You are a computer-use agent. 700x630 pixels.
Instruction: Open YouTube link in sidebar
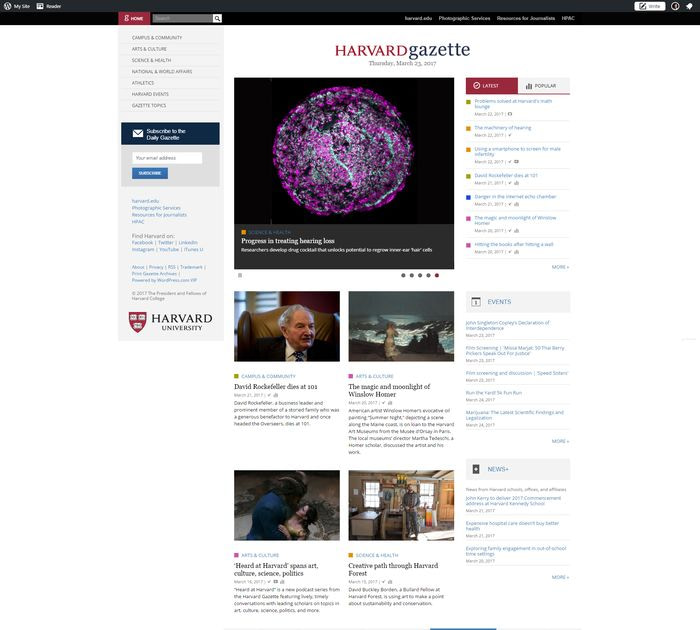(x=169, y=250)
